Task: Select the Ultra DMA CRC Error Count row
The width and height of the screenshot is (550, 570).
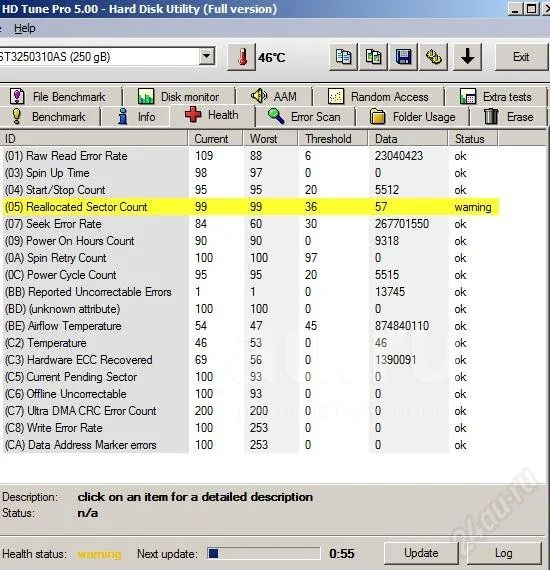Action: coord(251,411)
